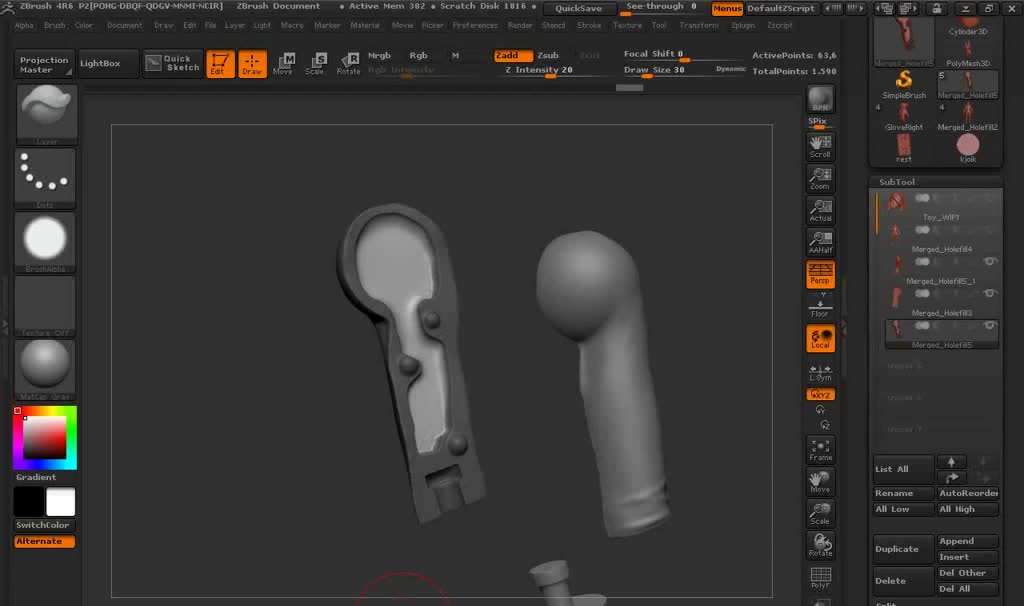
Task: Enable Edit mode on the top shelf
Action: click(220, 64)
